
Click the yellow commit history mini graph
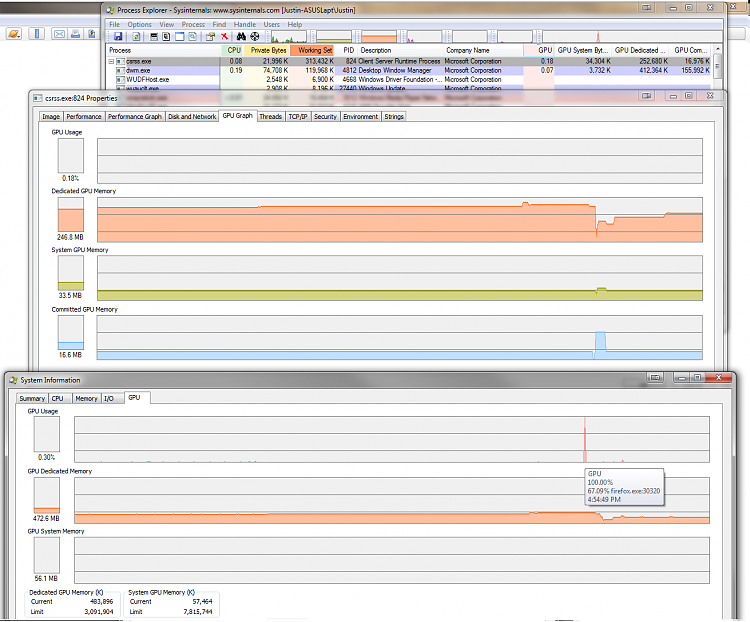tap(334, 36)
